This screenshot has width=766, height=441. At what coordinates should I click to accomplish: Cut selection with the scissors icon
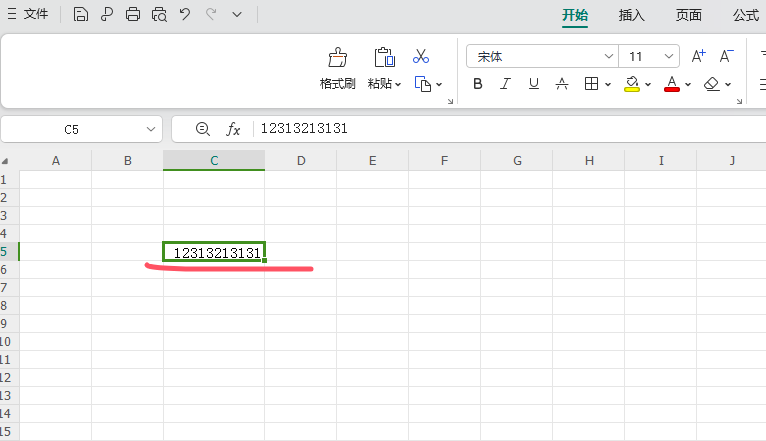(421, 56)
